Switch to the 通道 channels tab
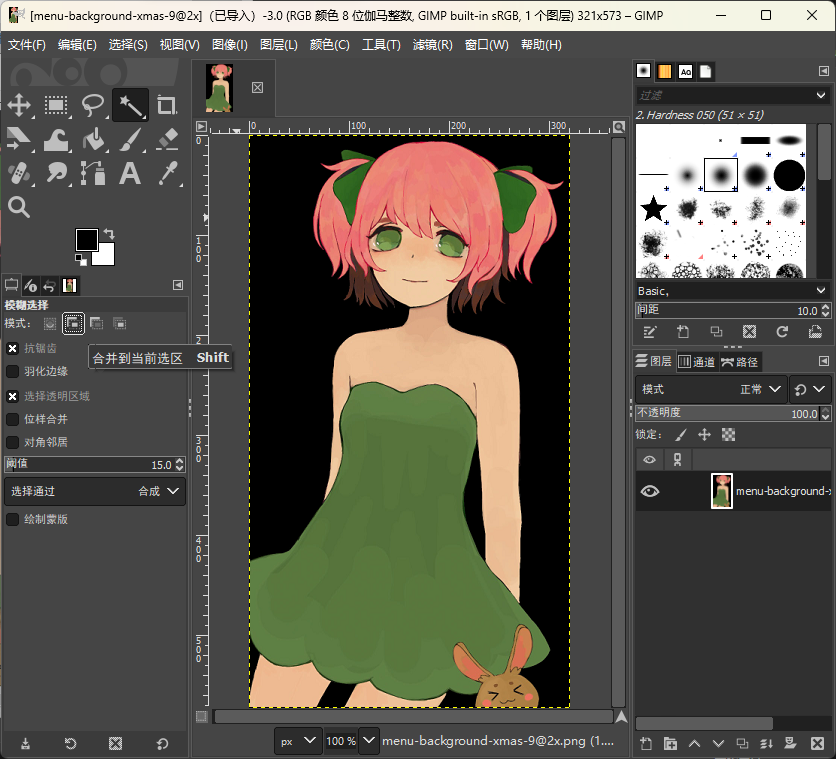The height and width of the screenshot is (759, 836). (697, 362)
